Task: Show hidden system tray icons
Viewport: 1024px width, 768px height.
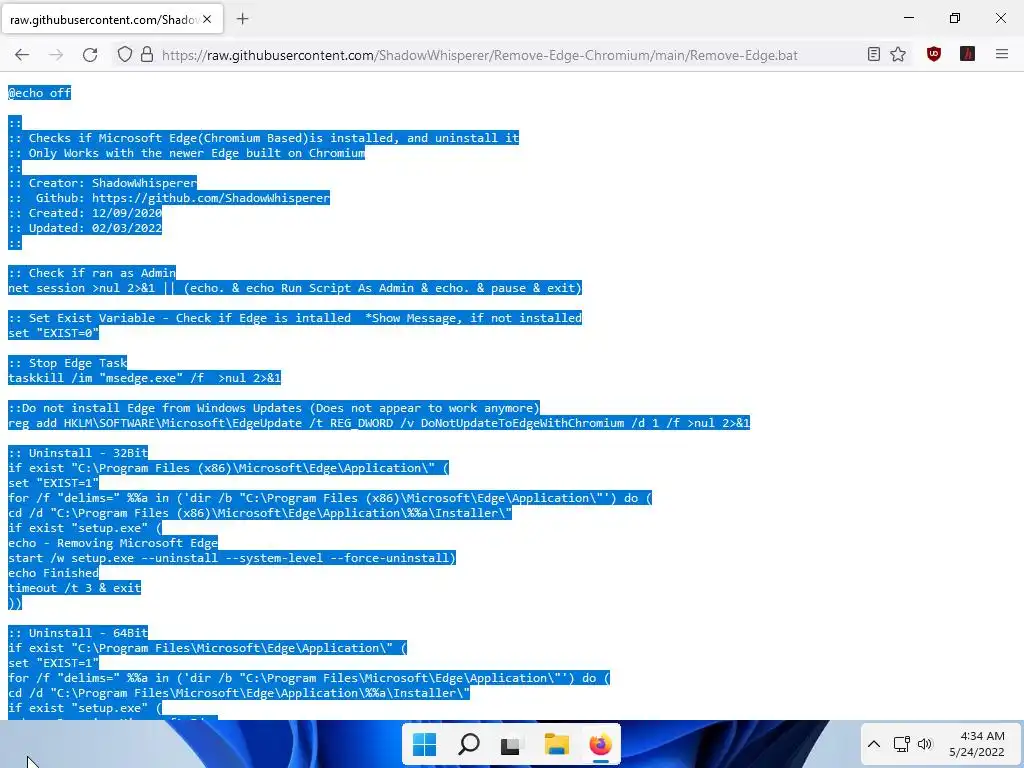Action: [874, 744]
